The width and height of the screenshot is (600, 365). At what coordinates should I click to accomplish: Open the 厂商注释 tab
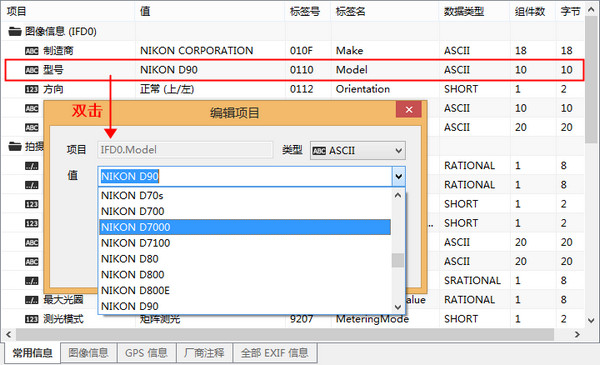pos(204,353)
